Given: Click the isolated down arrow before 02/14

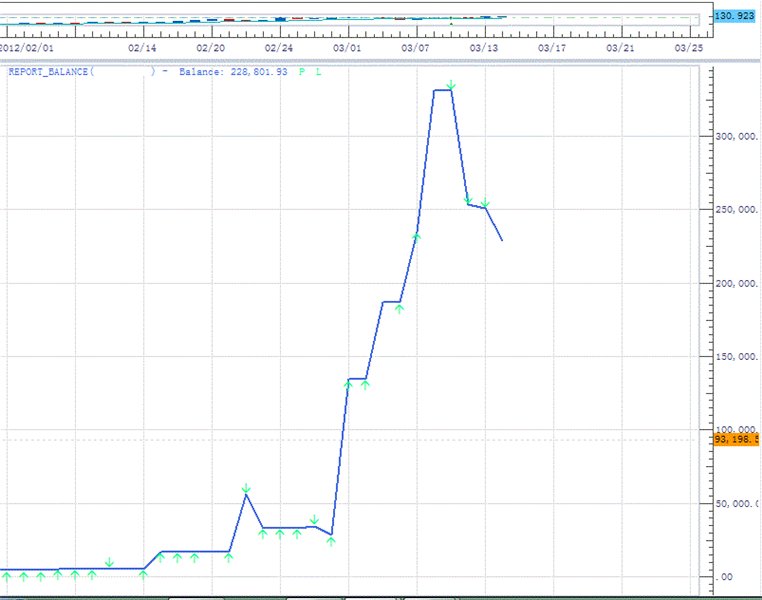Looking at the screenshot, I should coord(109,564).
